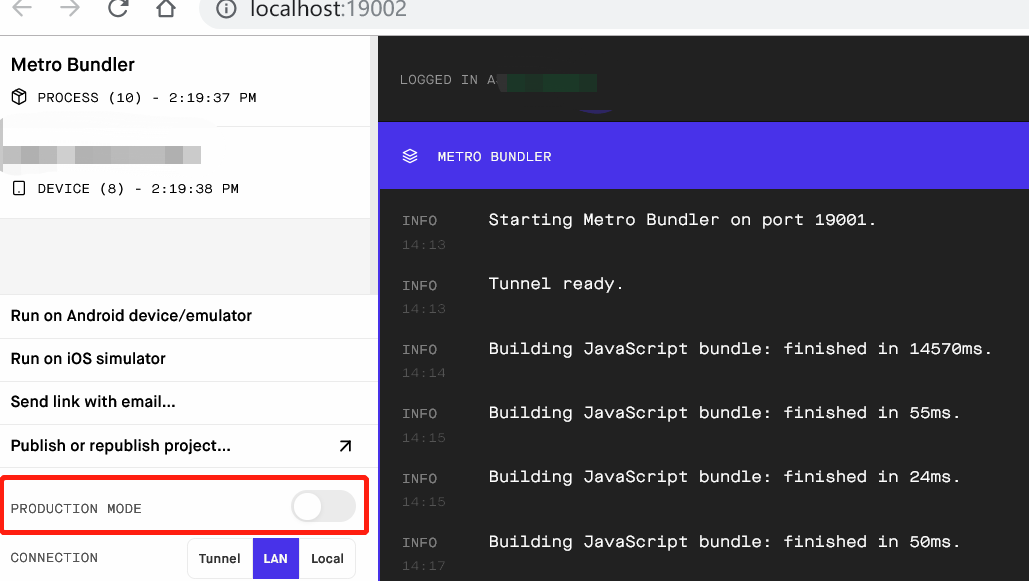Screen dimensions: 1029x581
Task: Toggle the Production Mode switch
Action: pos(324,506)
